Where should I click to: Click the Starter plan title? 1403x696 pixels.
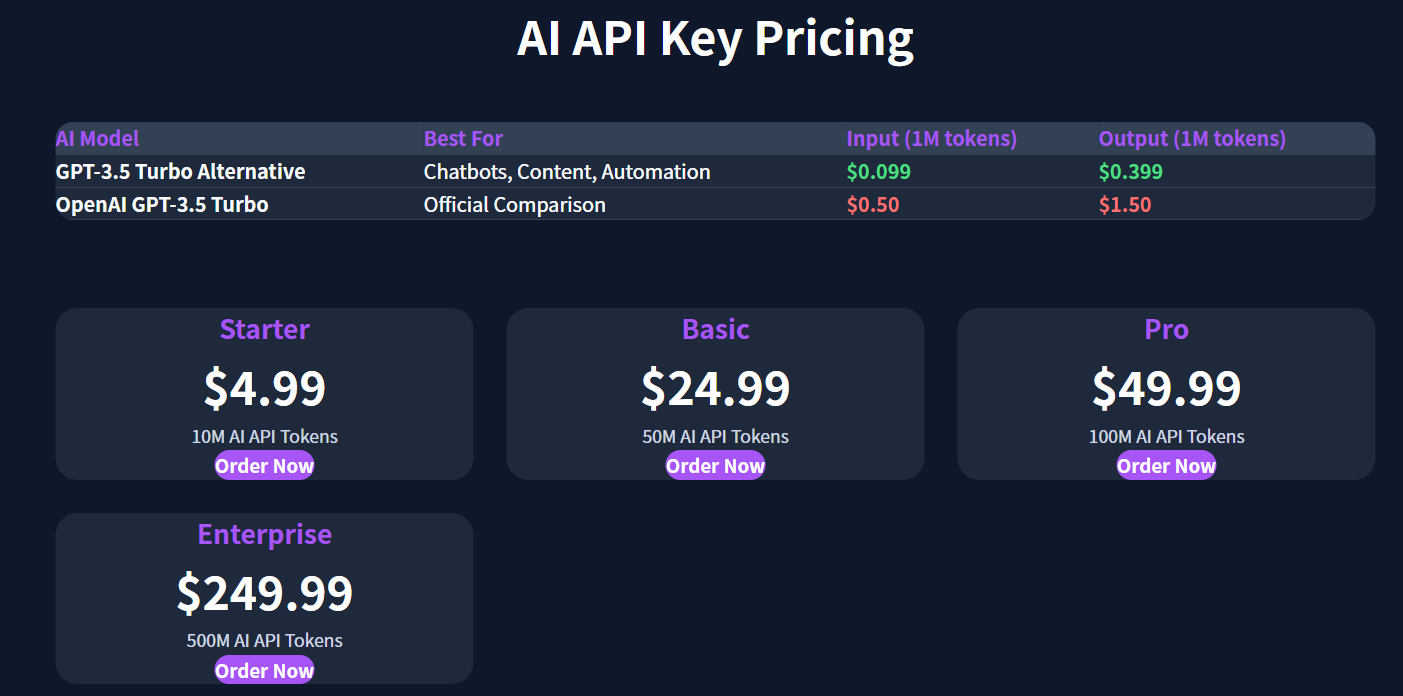[x=264, y=330]
